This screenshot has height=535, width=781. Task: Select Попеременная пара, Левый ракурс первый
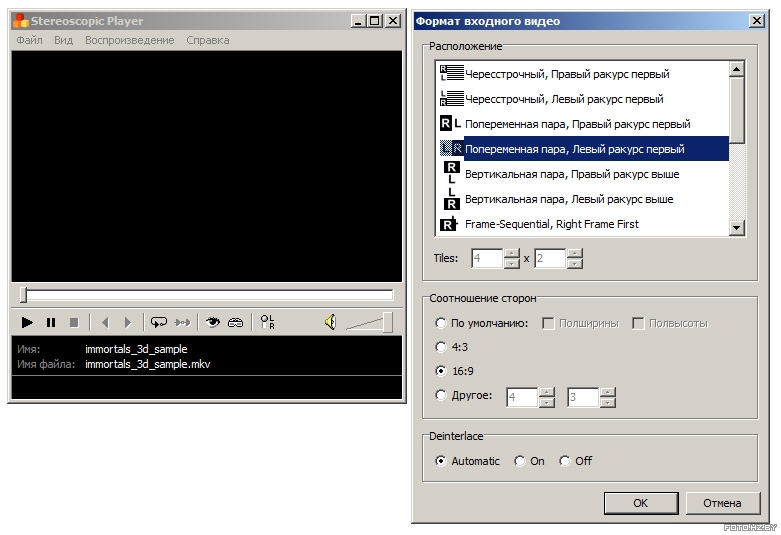pos(582,148)
